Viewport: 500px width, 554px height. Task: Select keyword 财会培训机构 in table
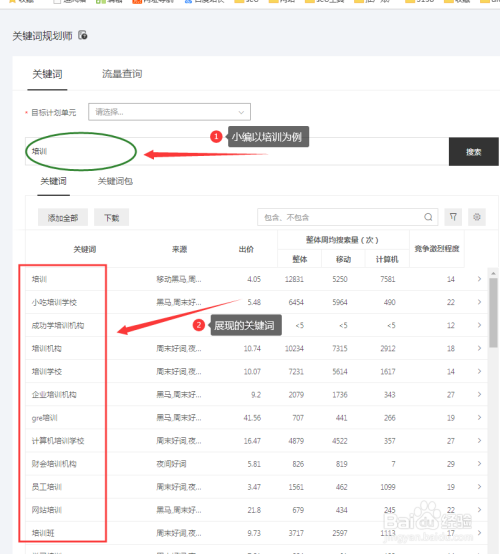tap(54, 464)
